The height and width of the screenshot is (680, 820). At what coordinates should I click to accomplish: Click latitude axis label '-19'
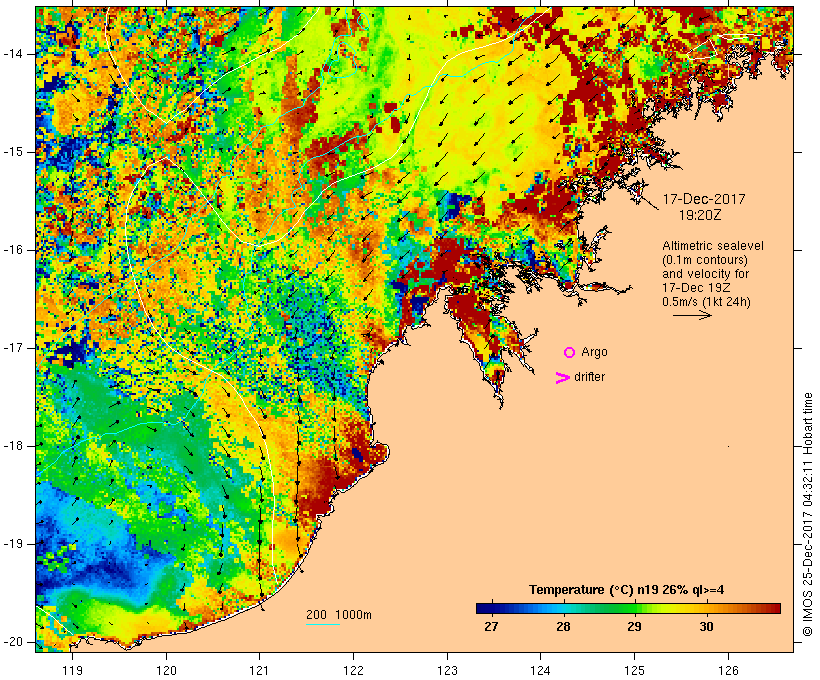coord(12,544)
